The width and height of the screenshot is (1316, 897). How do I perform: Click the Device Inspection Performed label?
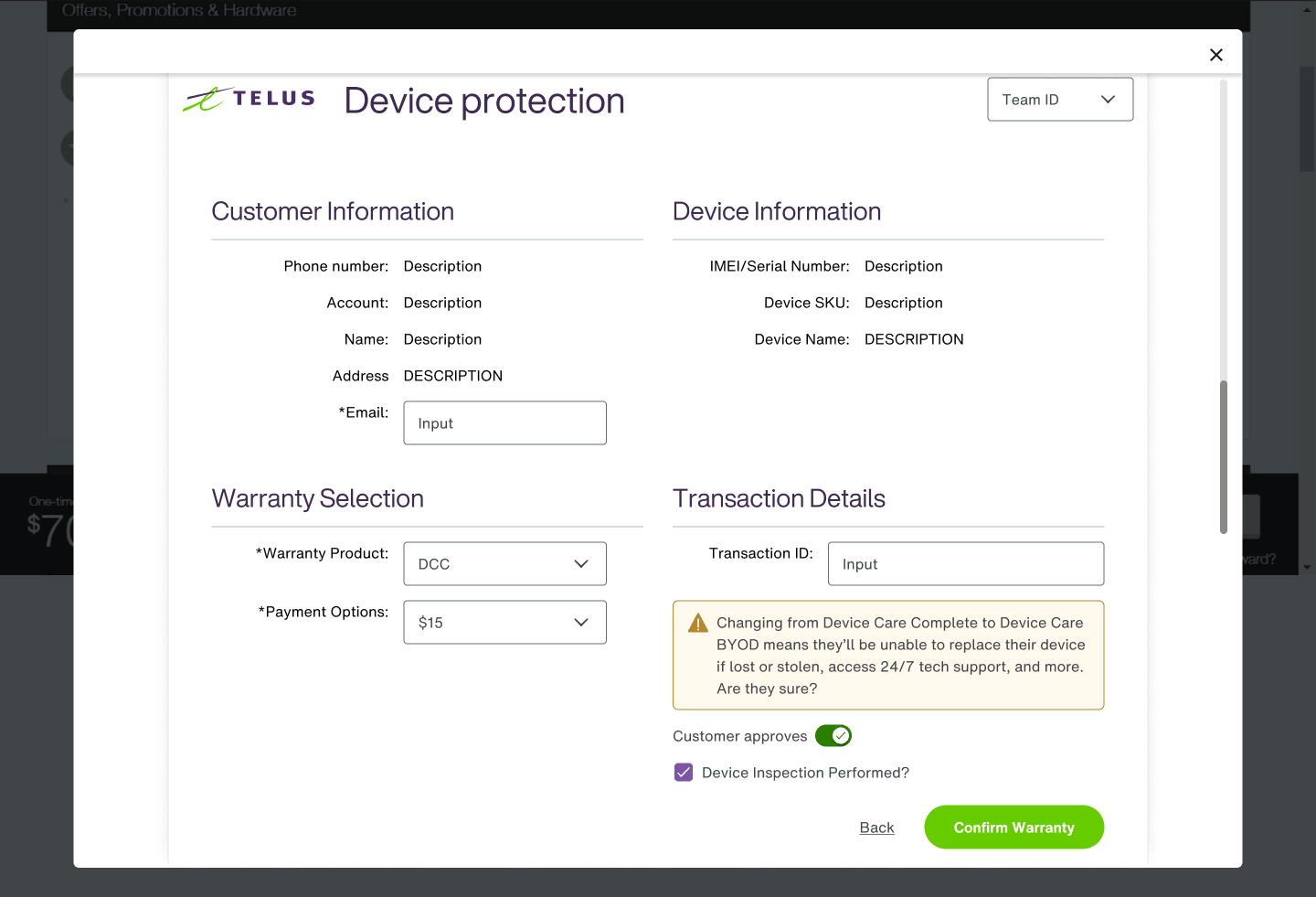coord(805,773)
